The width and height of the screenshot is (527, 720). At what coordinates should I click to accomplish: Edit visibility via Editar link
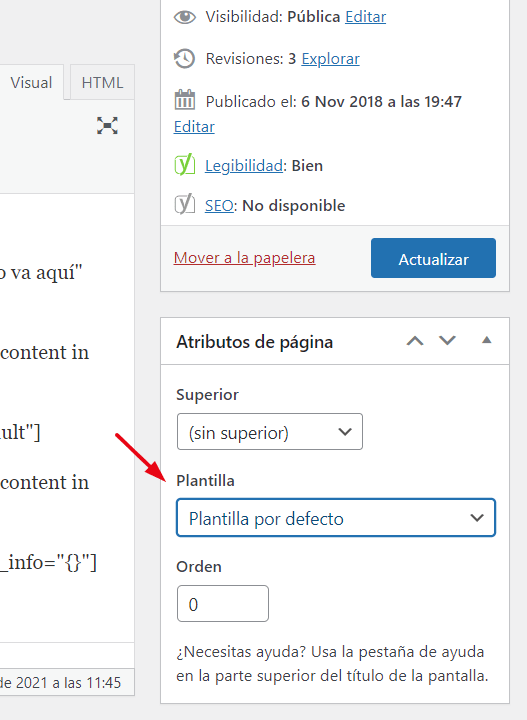tap(365, 17)
